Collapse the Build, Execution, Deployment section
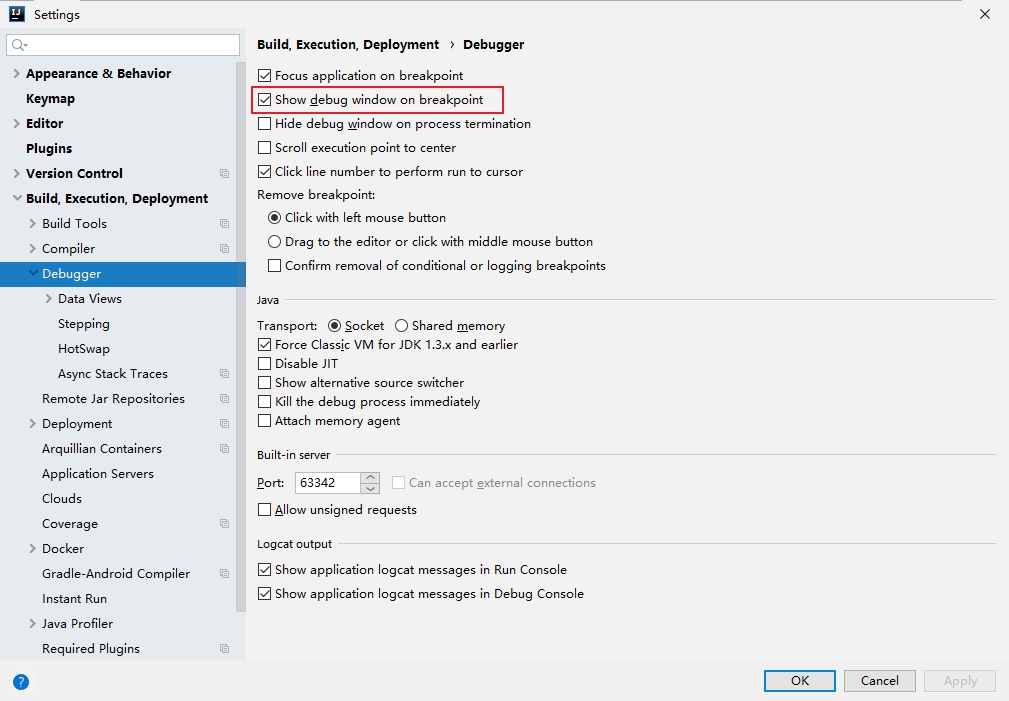Image resolution: width=1009 pixels, height=701 pixels. [16, 199]
